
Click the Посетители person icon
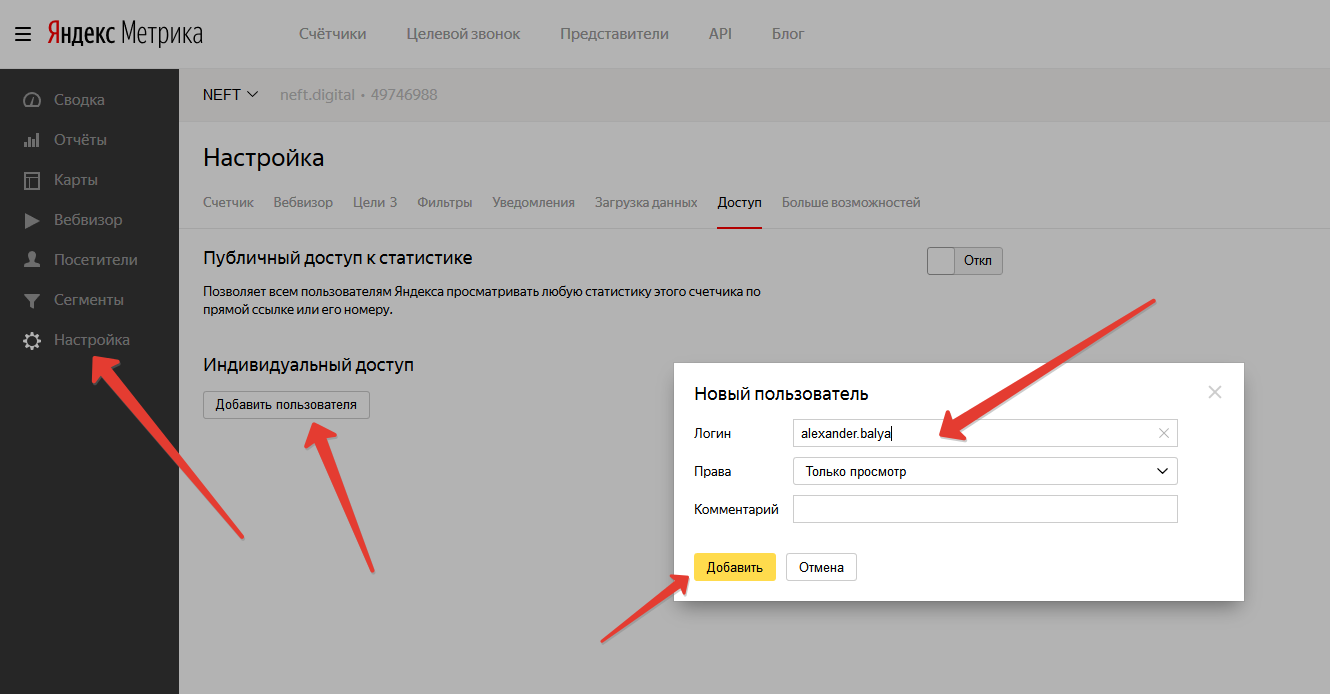pos(32,260)
